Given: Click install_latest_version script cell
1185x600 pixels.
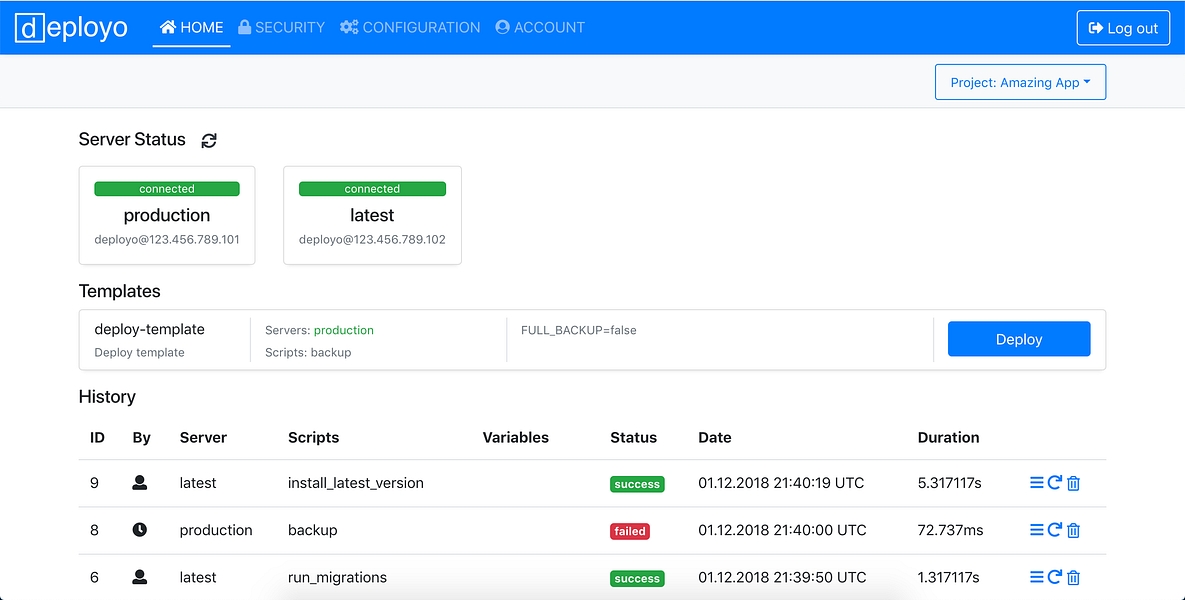Looking at the screenshot, I should tap(356, 483).
